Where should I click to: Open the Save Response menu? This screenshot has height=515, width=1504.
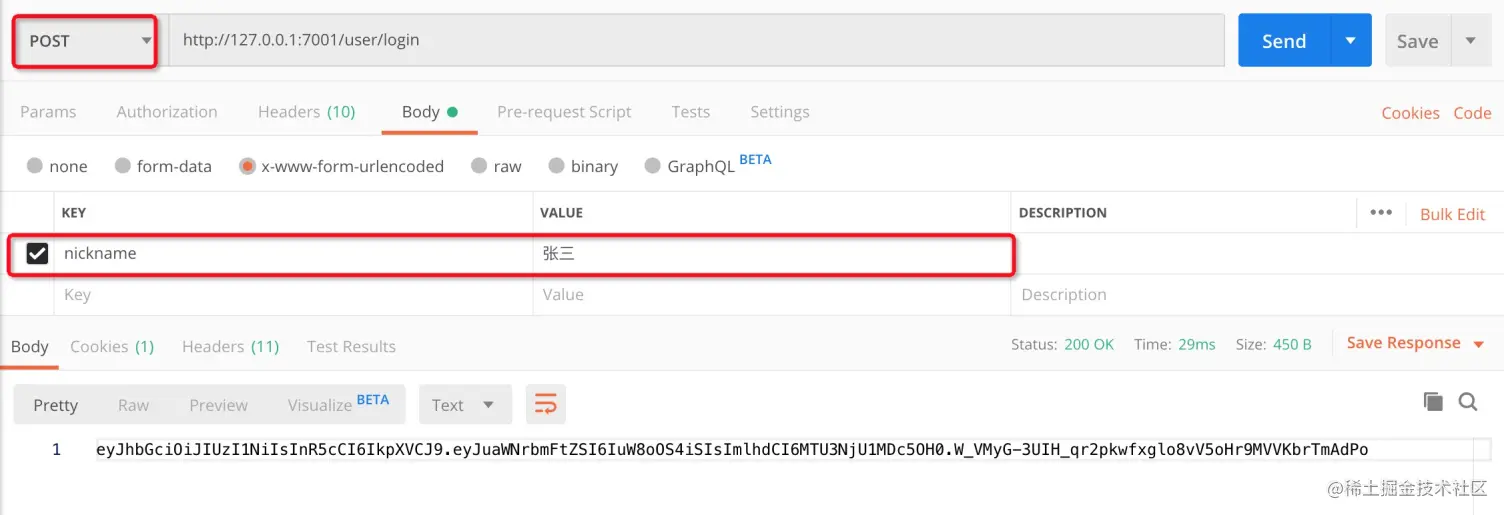pyautogui.click(x=1414, y=343)
